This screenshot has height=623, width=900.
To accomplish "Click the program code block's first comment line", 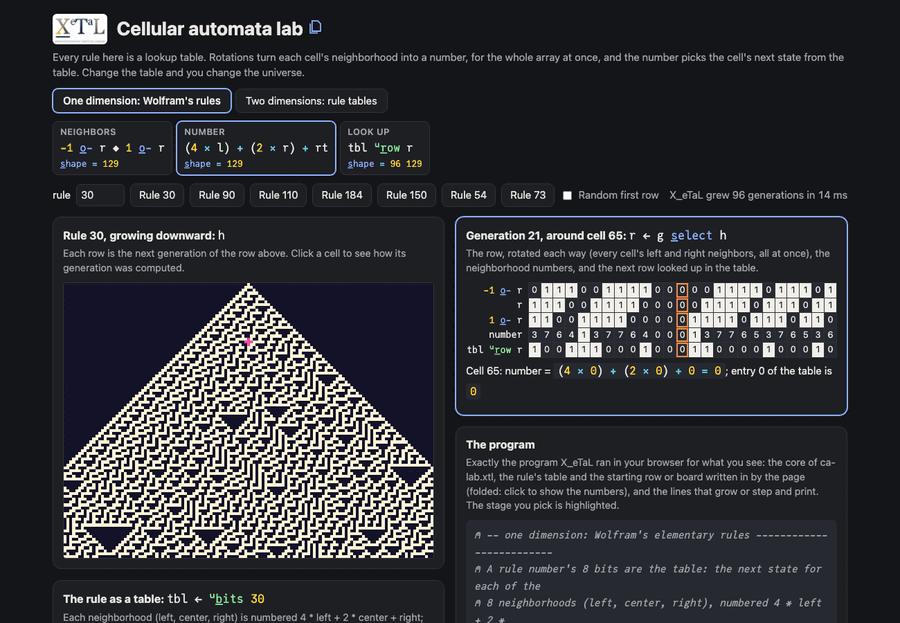I will coord(651,543).
